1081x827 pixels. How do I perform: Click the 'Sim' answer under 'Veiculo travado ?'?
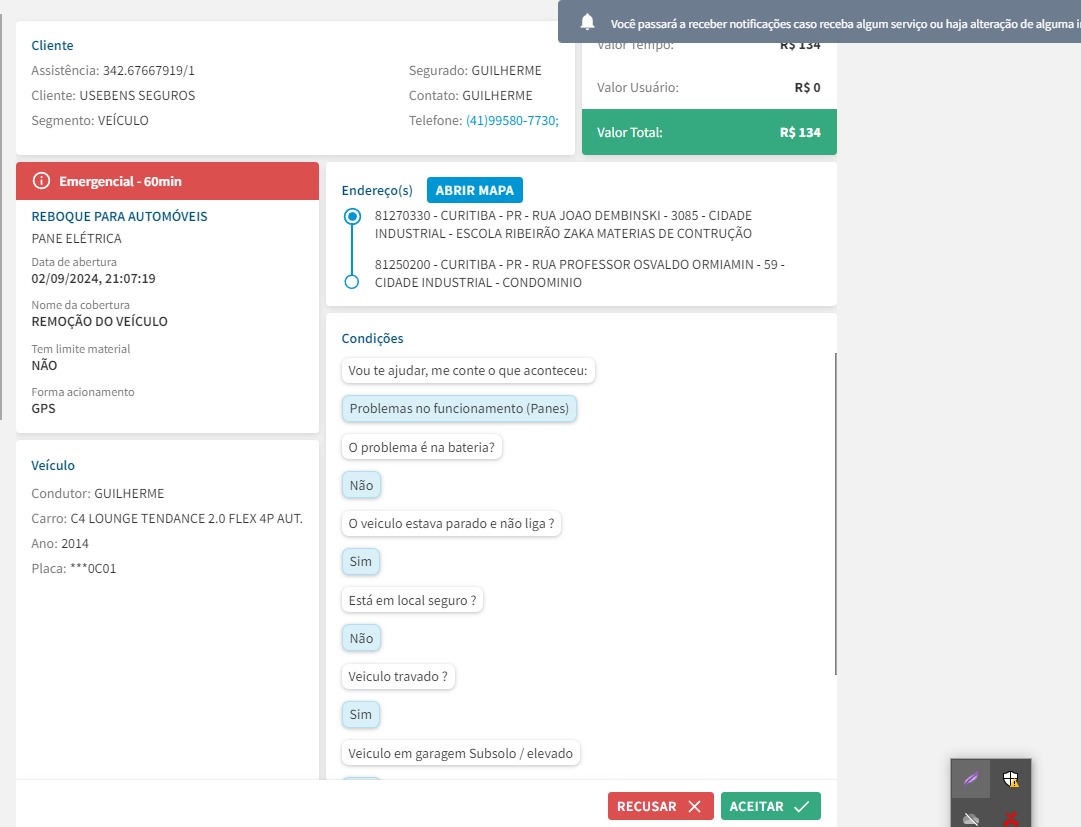point(361,714)
